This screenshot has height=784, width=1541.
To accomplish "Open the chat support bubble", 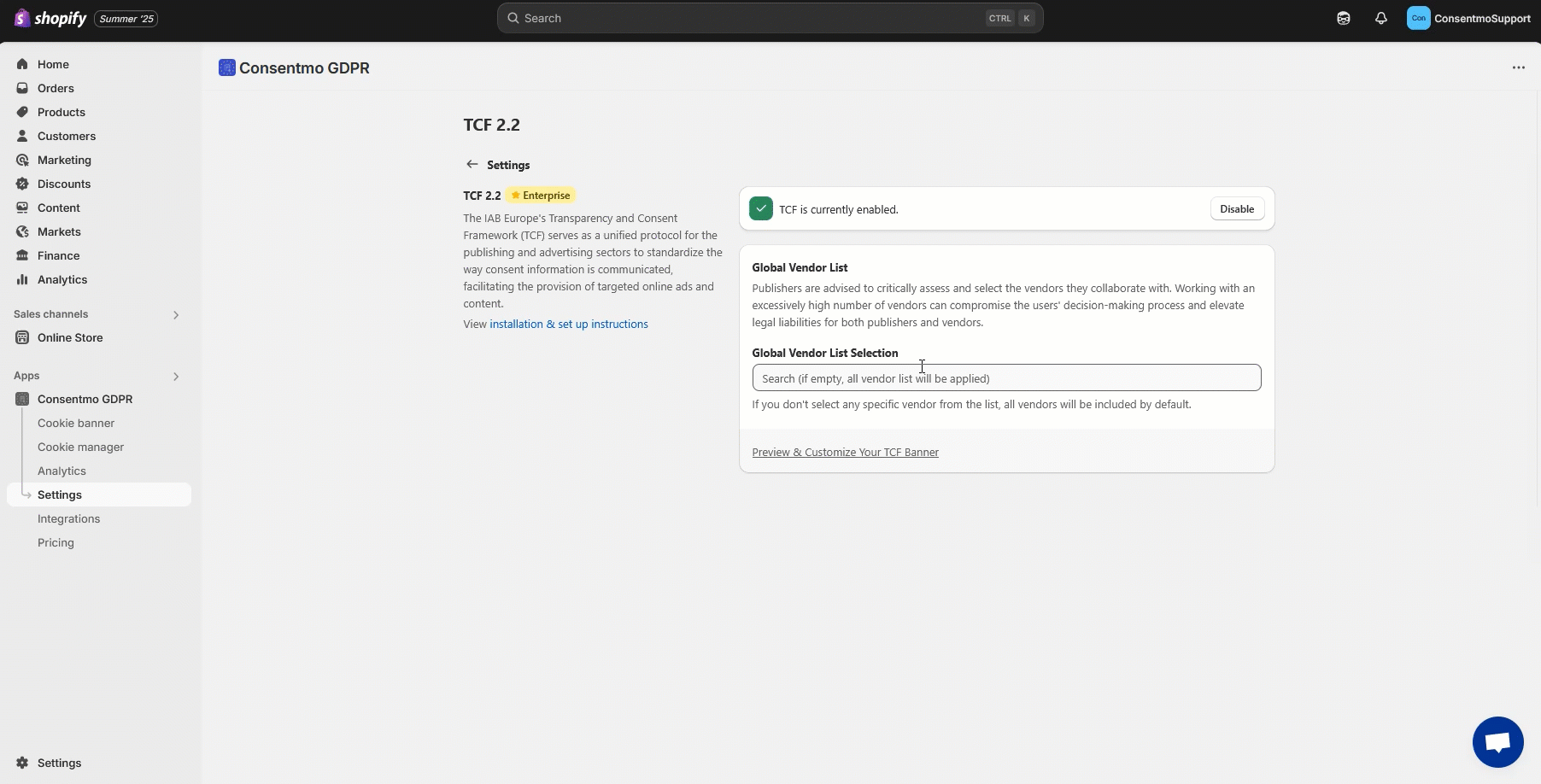I will 1497,742.
